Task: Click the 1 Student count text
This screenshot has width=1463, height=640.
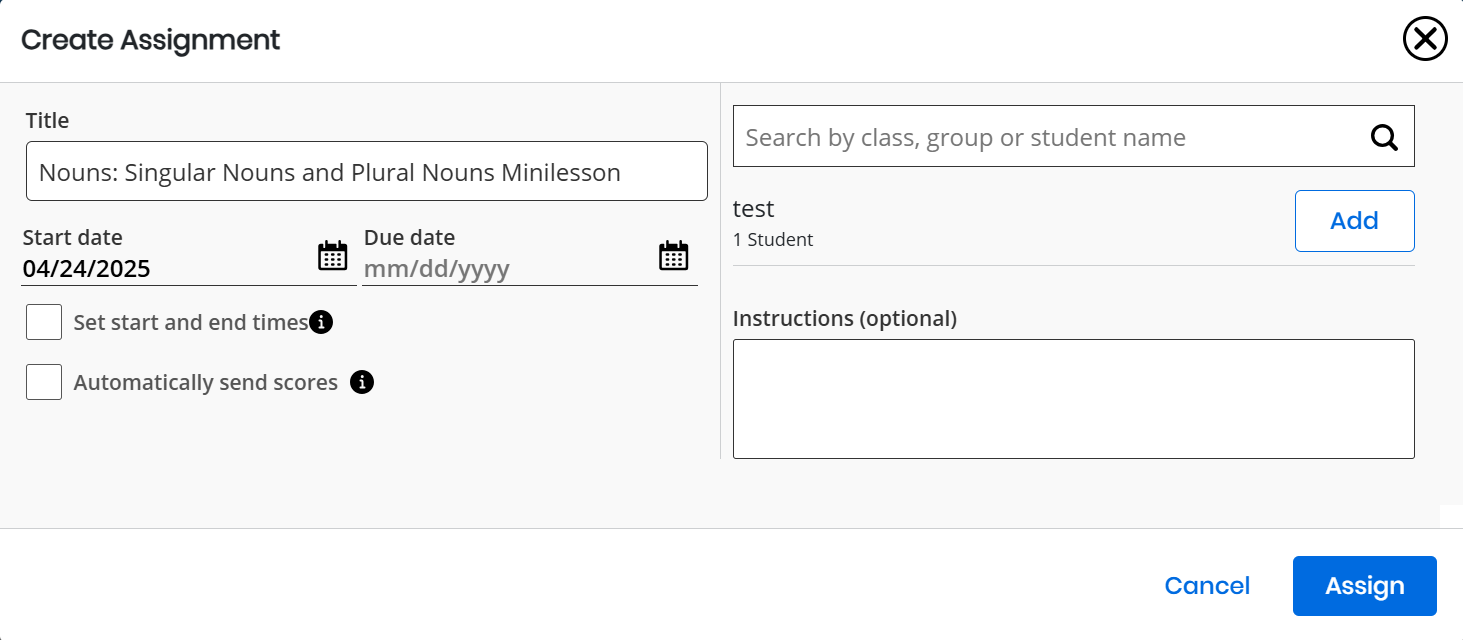Action: [773, 240]
